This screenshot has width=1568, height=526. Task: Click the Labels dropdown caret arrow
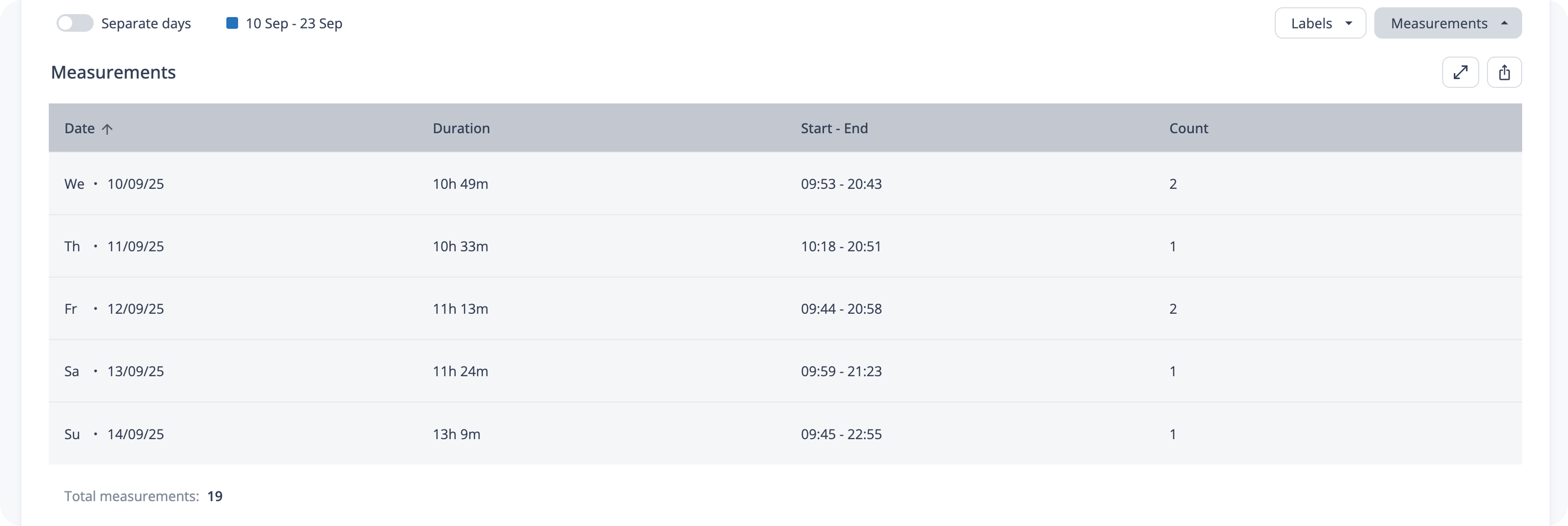[x=1349, y=23]
